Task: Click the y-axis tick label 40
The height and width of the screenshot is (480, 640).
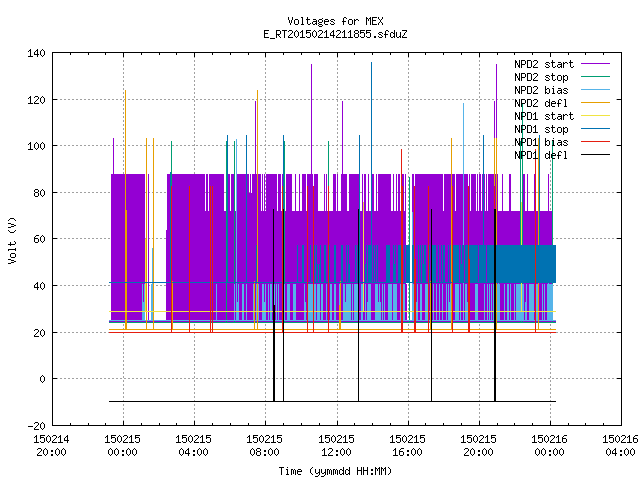Action: pos(39,286)
